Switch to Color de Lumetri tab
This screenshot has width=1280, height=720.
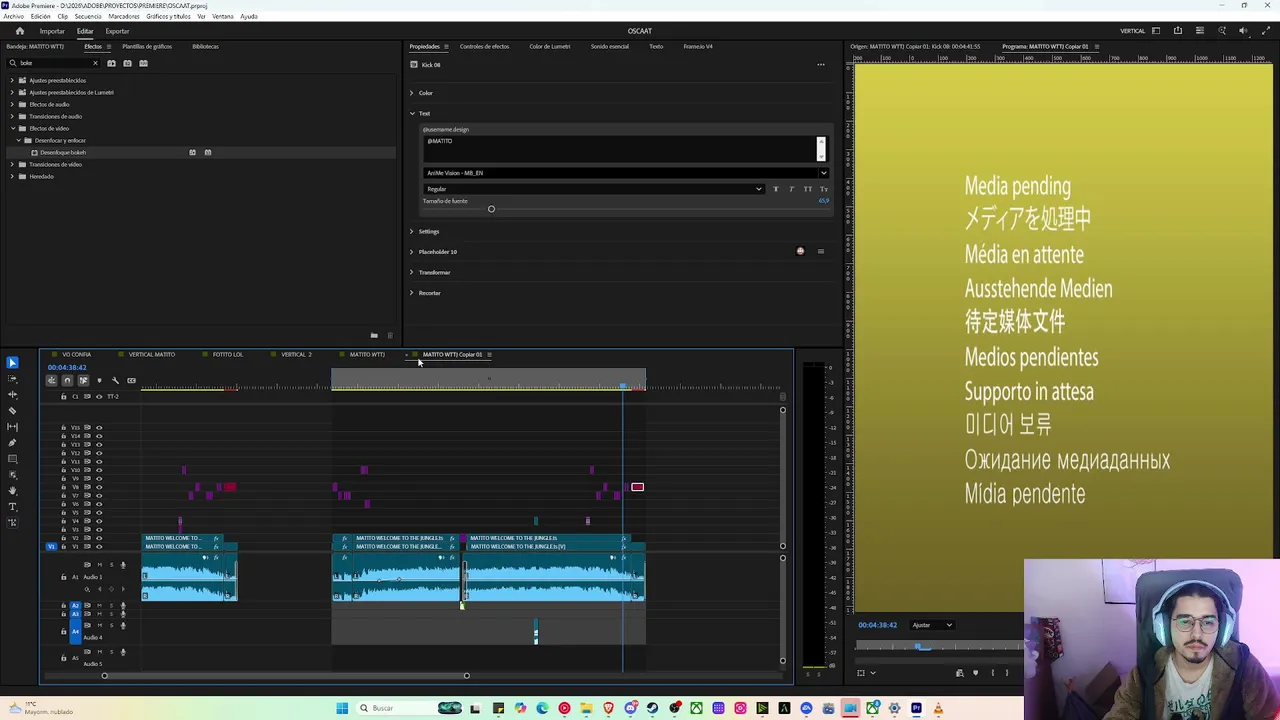[550, 46]
